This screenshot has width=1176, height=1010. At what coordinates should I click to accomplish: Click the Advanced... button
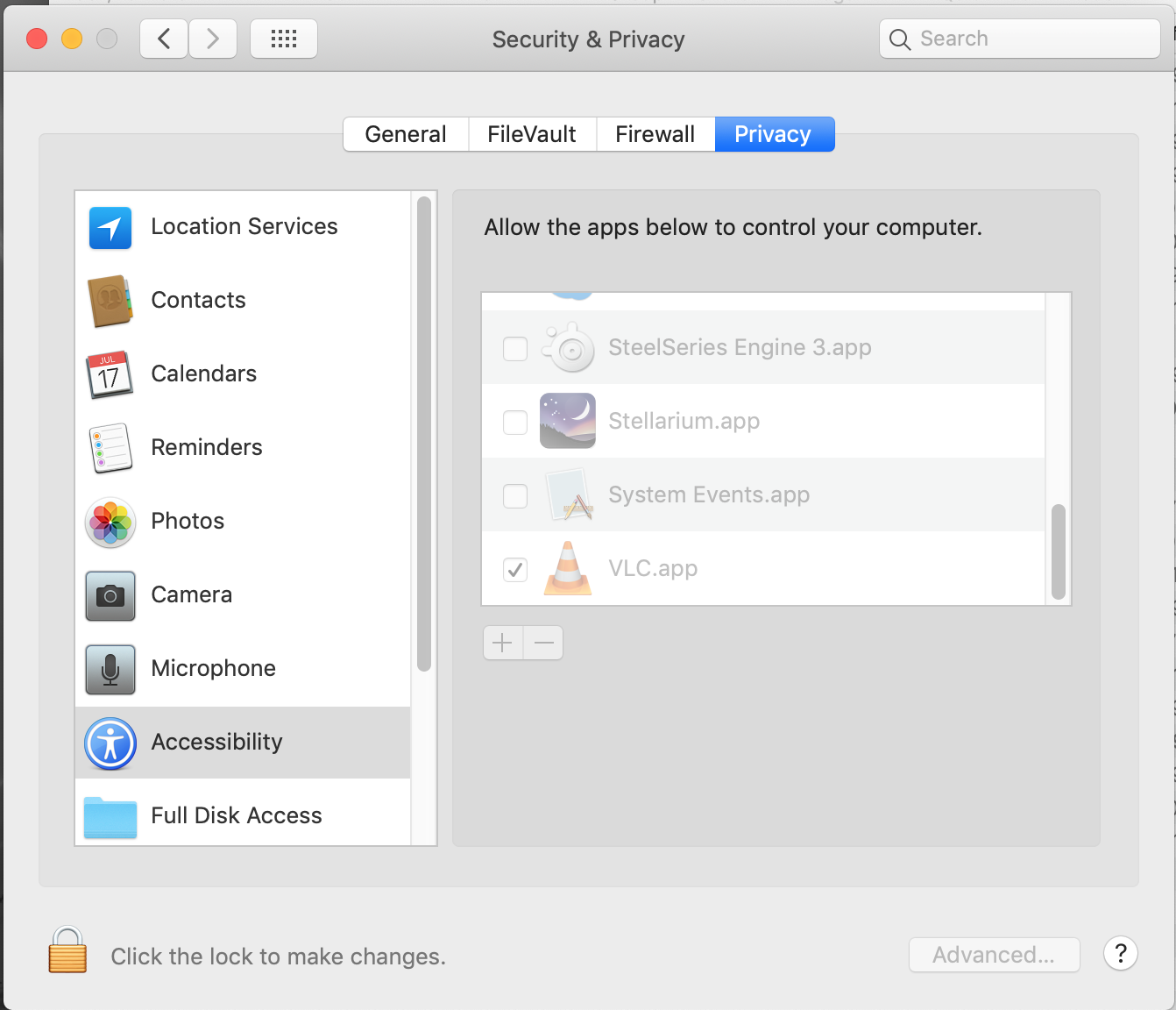pos(994,955)
